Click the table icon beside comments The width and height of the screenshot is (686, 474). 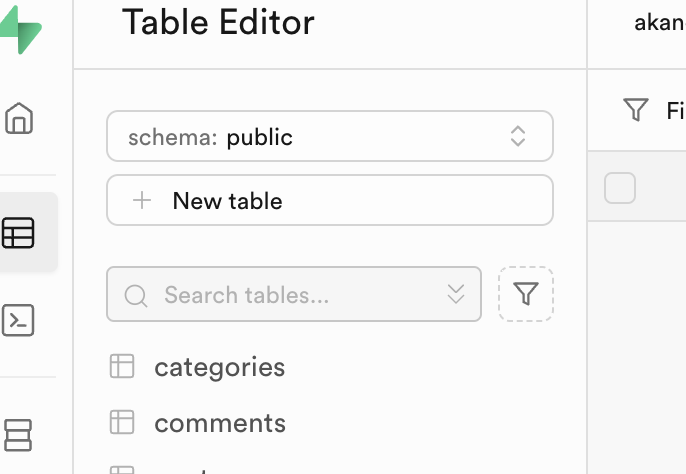tap(122, 422)
